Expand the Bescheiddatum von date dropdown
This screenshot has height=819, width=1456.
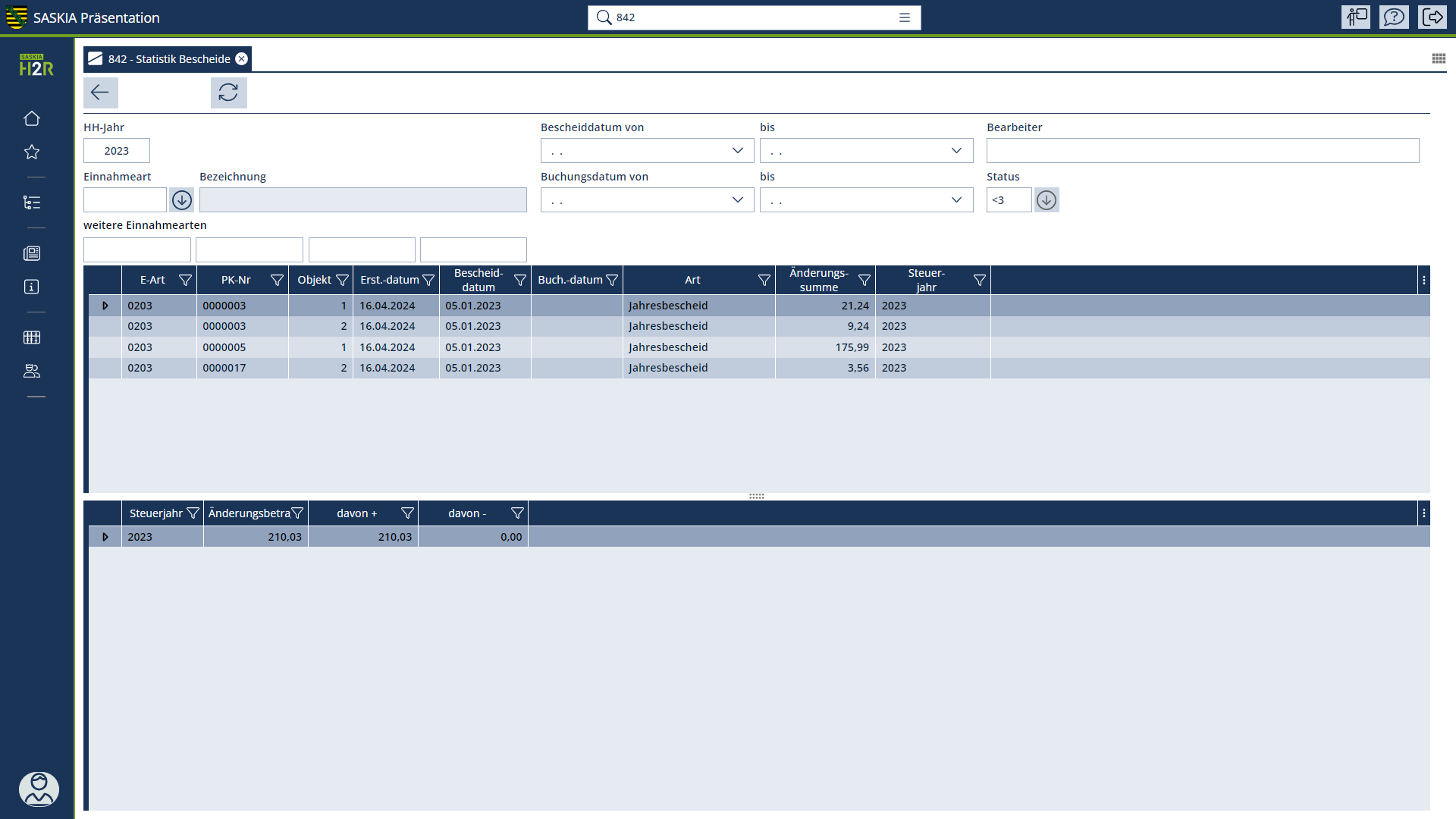(737, 151)
